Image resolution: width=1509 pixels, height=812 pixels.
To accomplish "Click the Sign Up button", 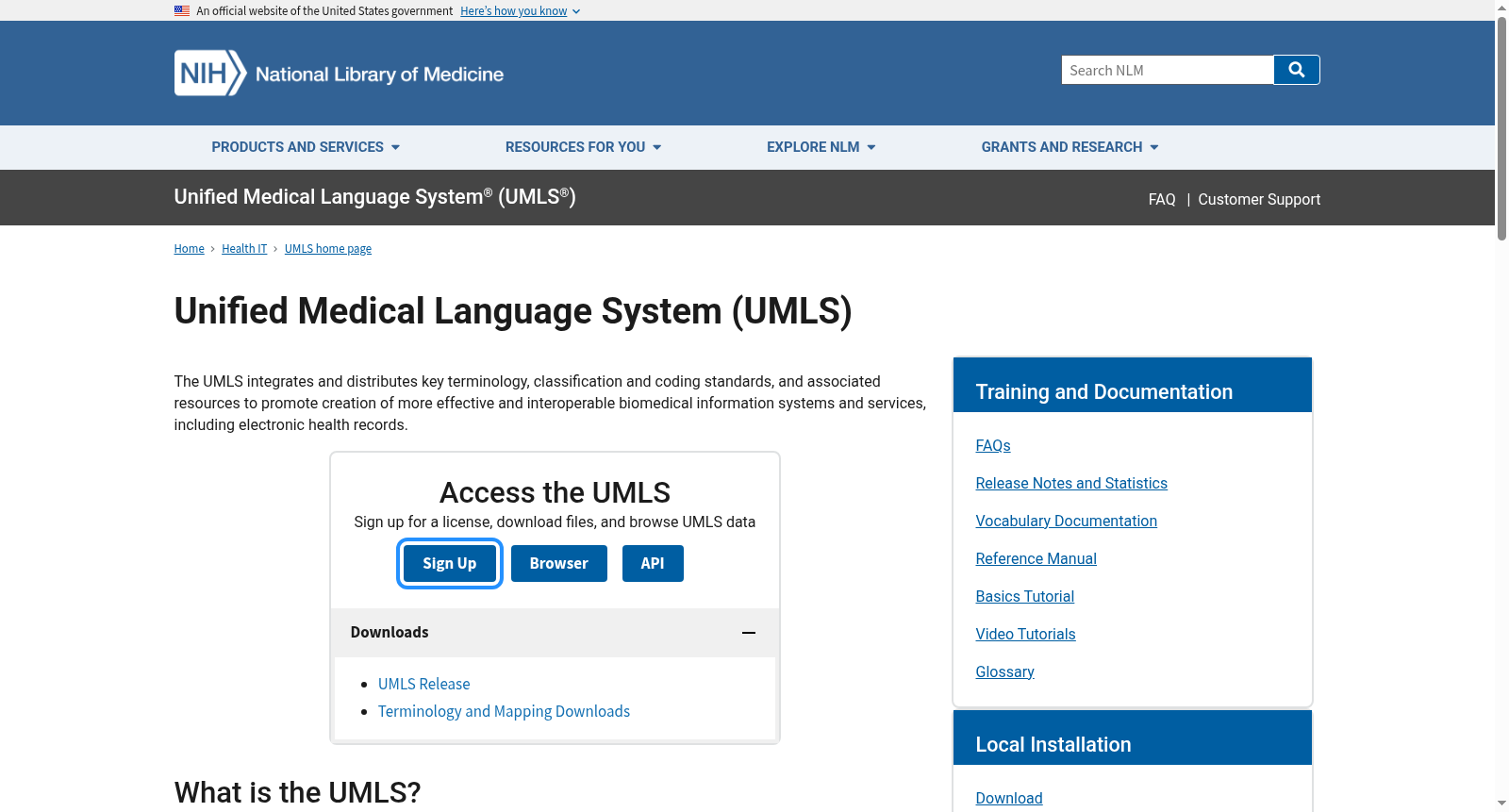I will tap(449, 563).
